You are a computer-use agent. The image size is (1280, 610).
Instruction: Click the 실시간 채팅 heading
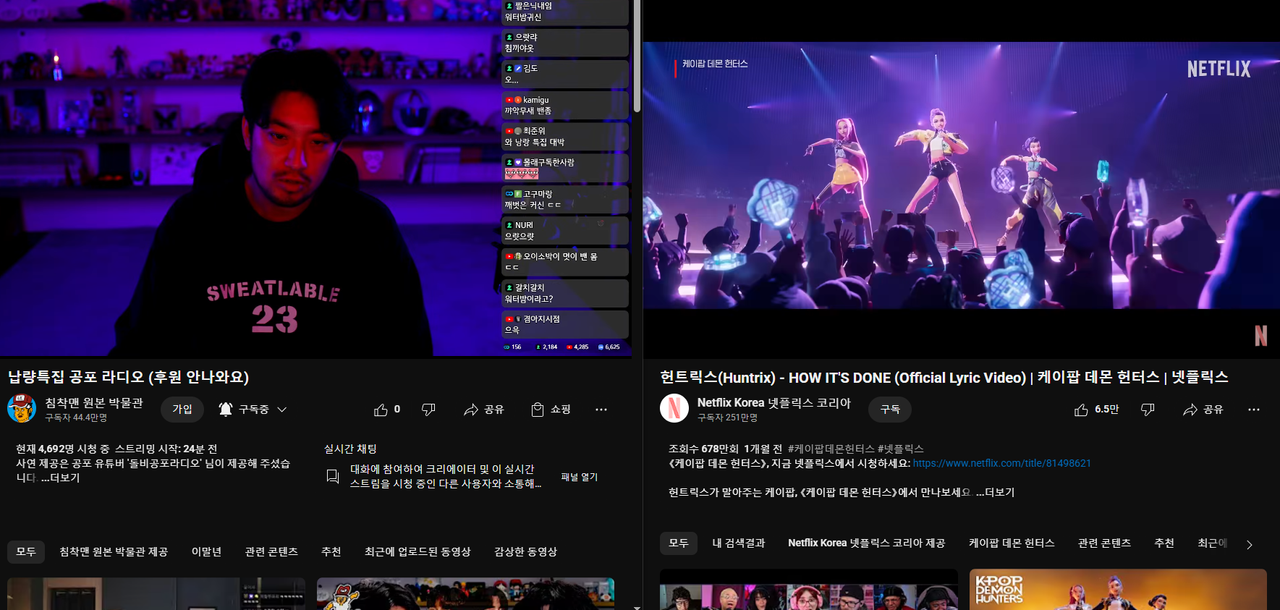coord(350,449)
